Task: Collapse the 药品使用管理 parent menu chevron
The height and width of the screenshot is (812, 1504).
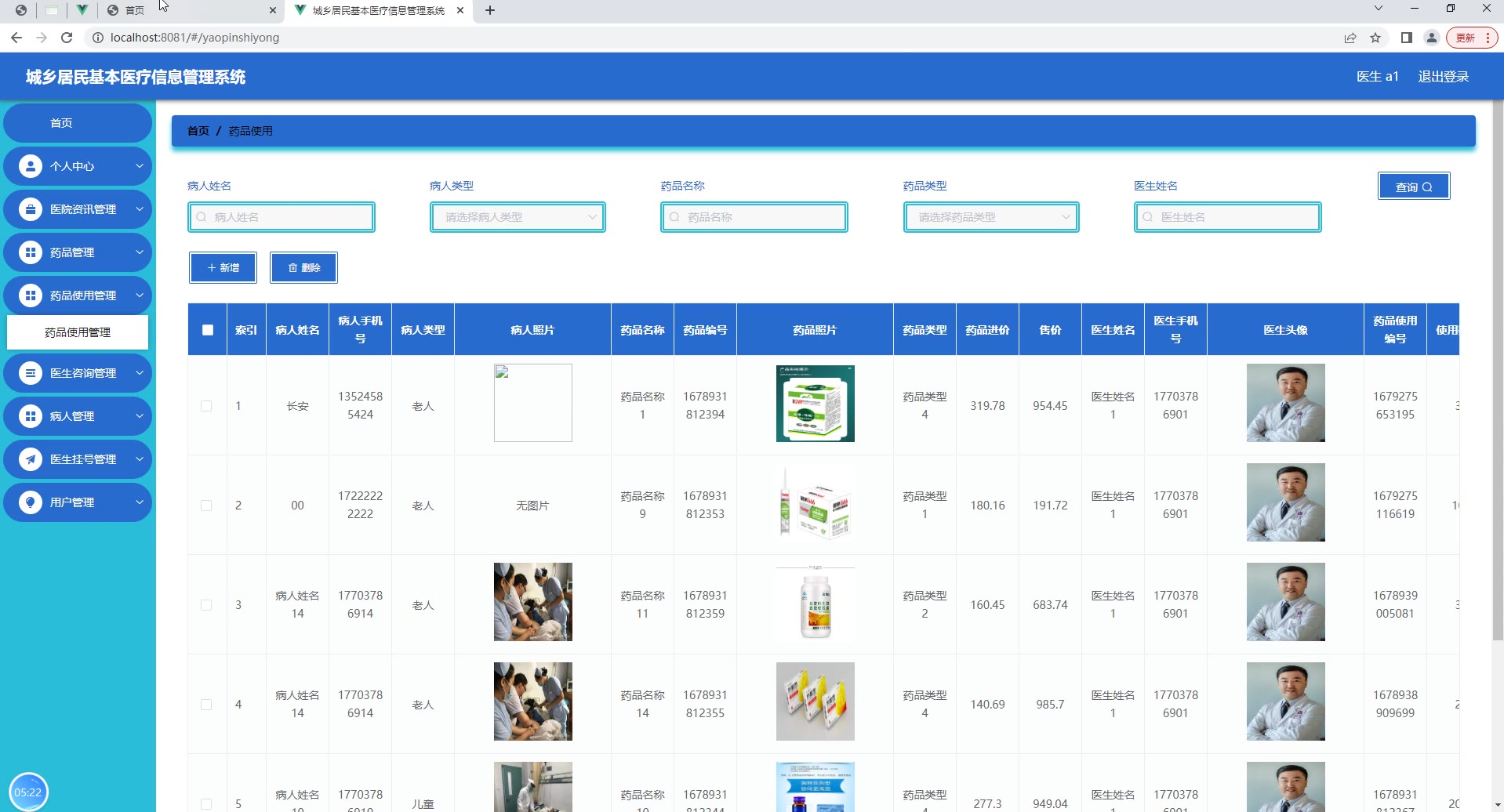Action: [x=140, y=295]
